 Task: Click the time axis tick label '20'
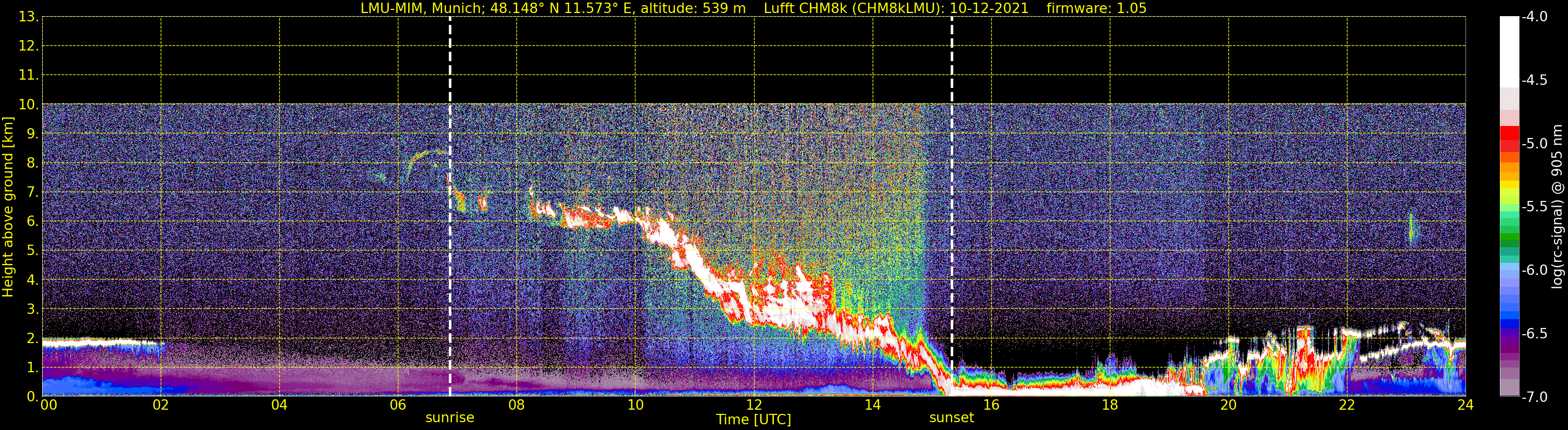[x=1229, y=406]
